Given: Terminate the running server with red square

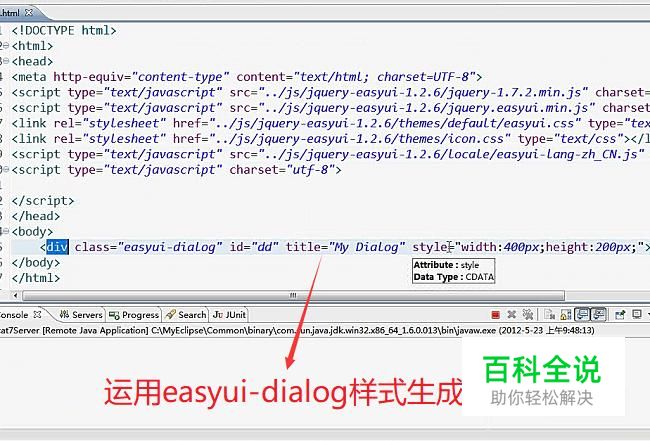Looking at the screenshot, I should [x=495, y=315].
